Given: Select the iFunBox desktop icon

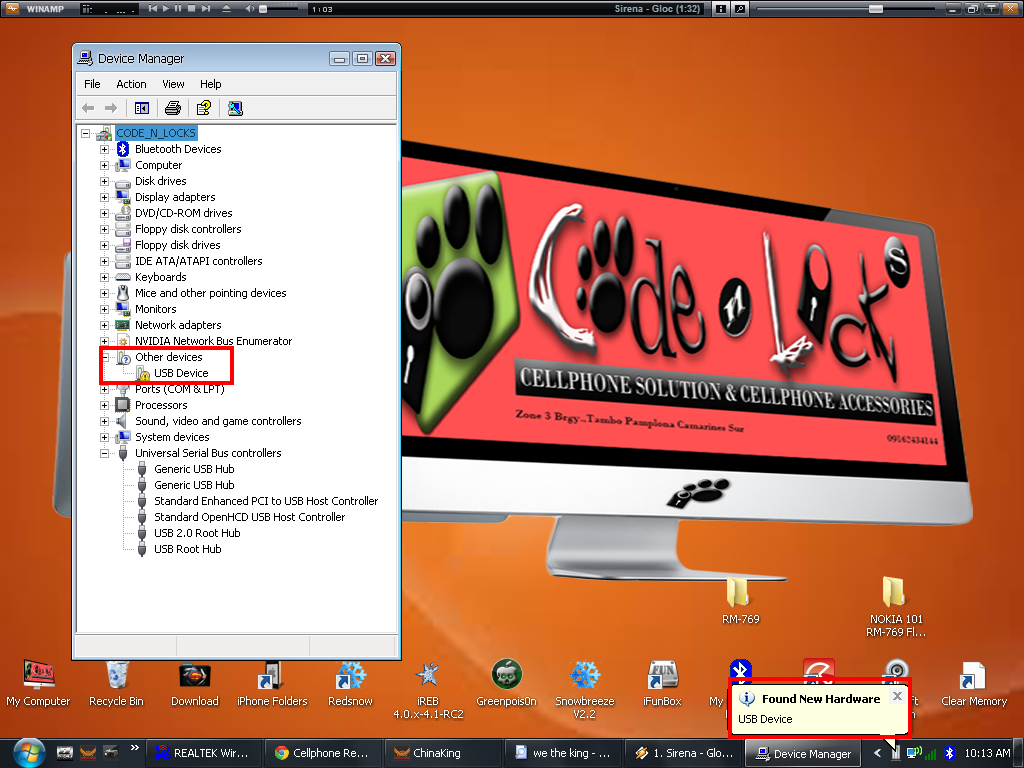Looking at the screenshot, I should click(x=662, y=683).
